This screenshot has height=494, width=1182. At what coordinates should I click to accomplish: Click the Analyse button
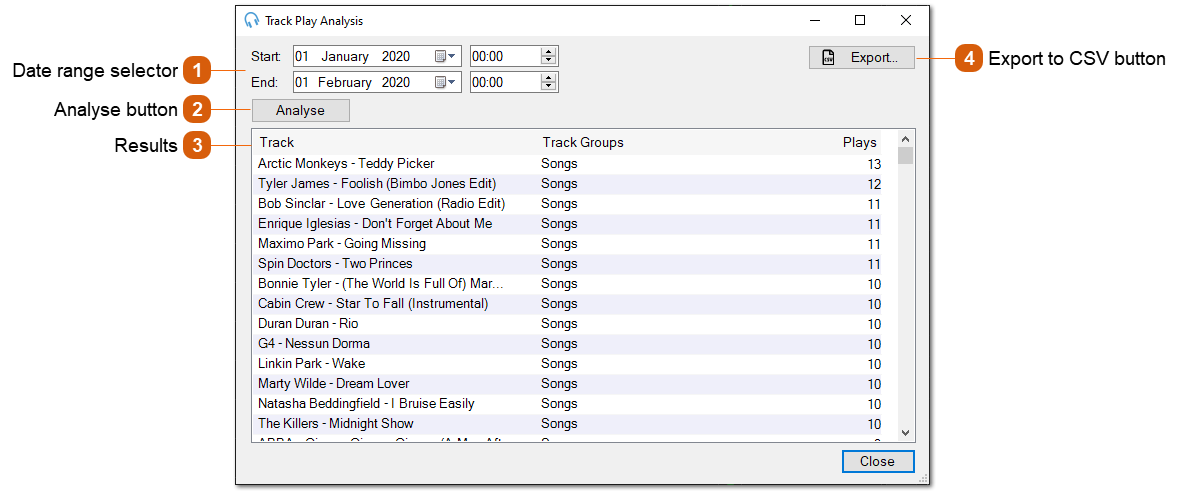pos(301,111)
